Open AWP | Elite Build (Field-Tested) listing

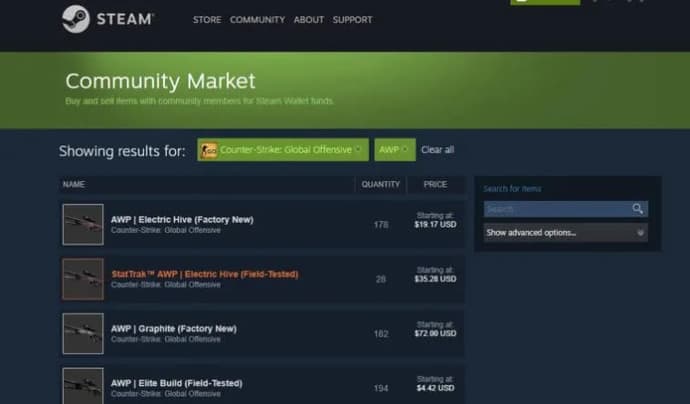click(x=176, y=383)
